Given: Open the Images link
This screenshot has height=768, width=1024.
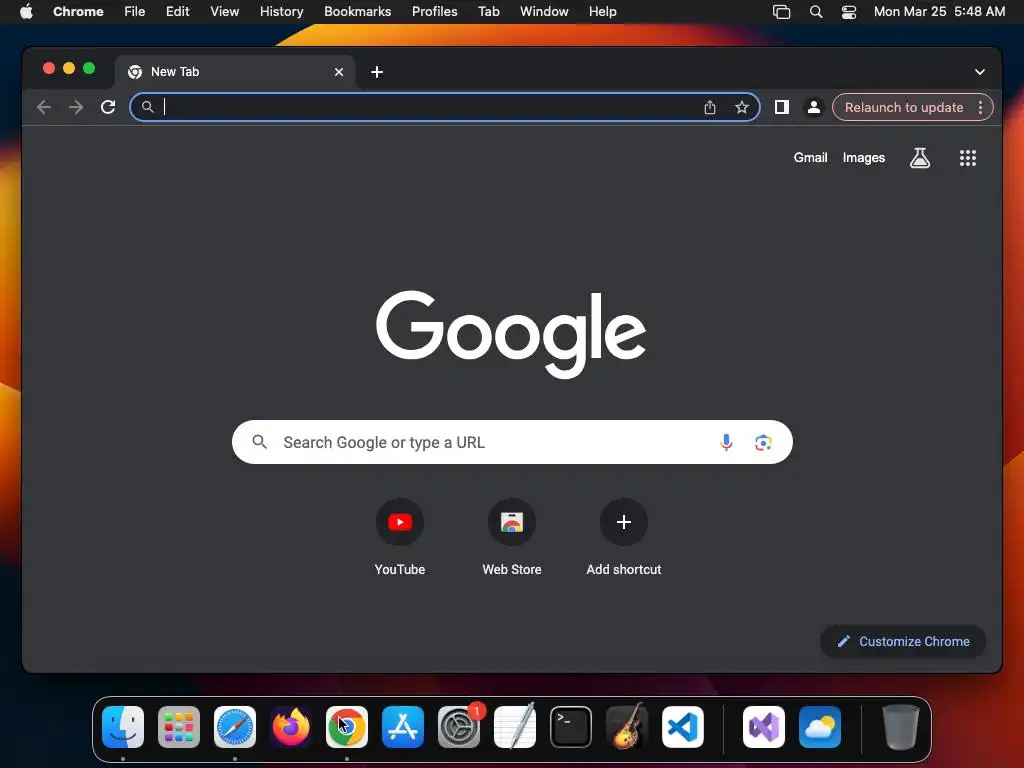Looking at the screenshot, I should (863, 157).
